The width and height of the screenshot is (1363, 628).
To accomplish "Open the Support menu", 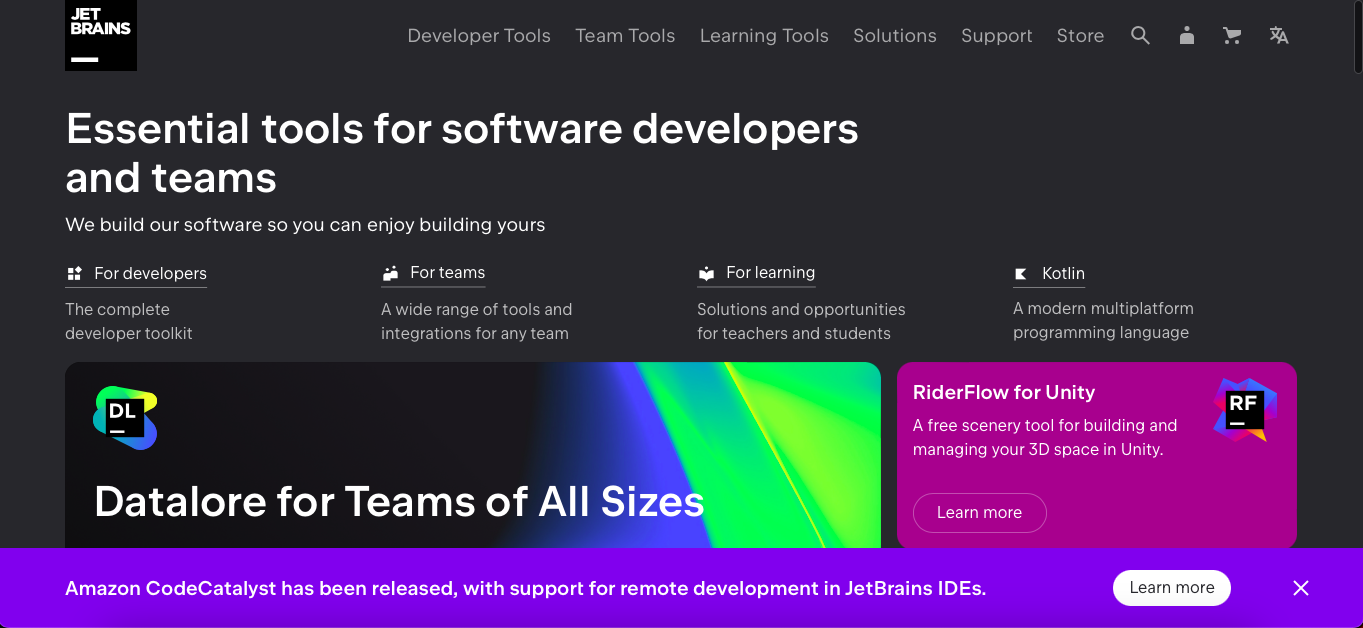I will tap(997, 35).
